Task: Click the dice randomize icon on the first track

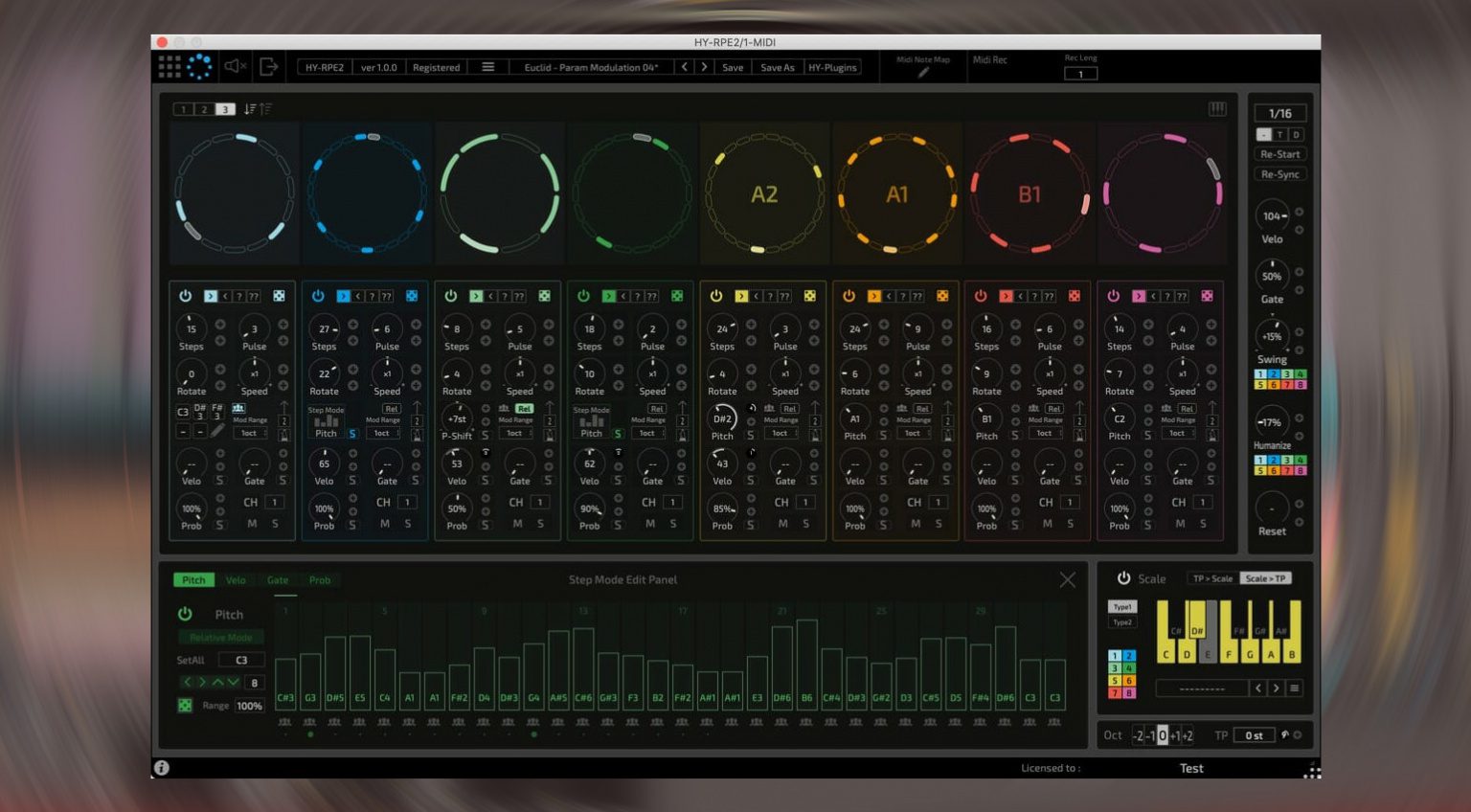Action: 279,296
